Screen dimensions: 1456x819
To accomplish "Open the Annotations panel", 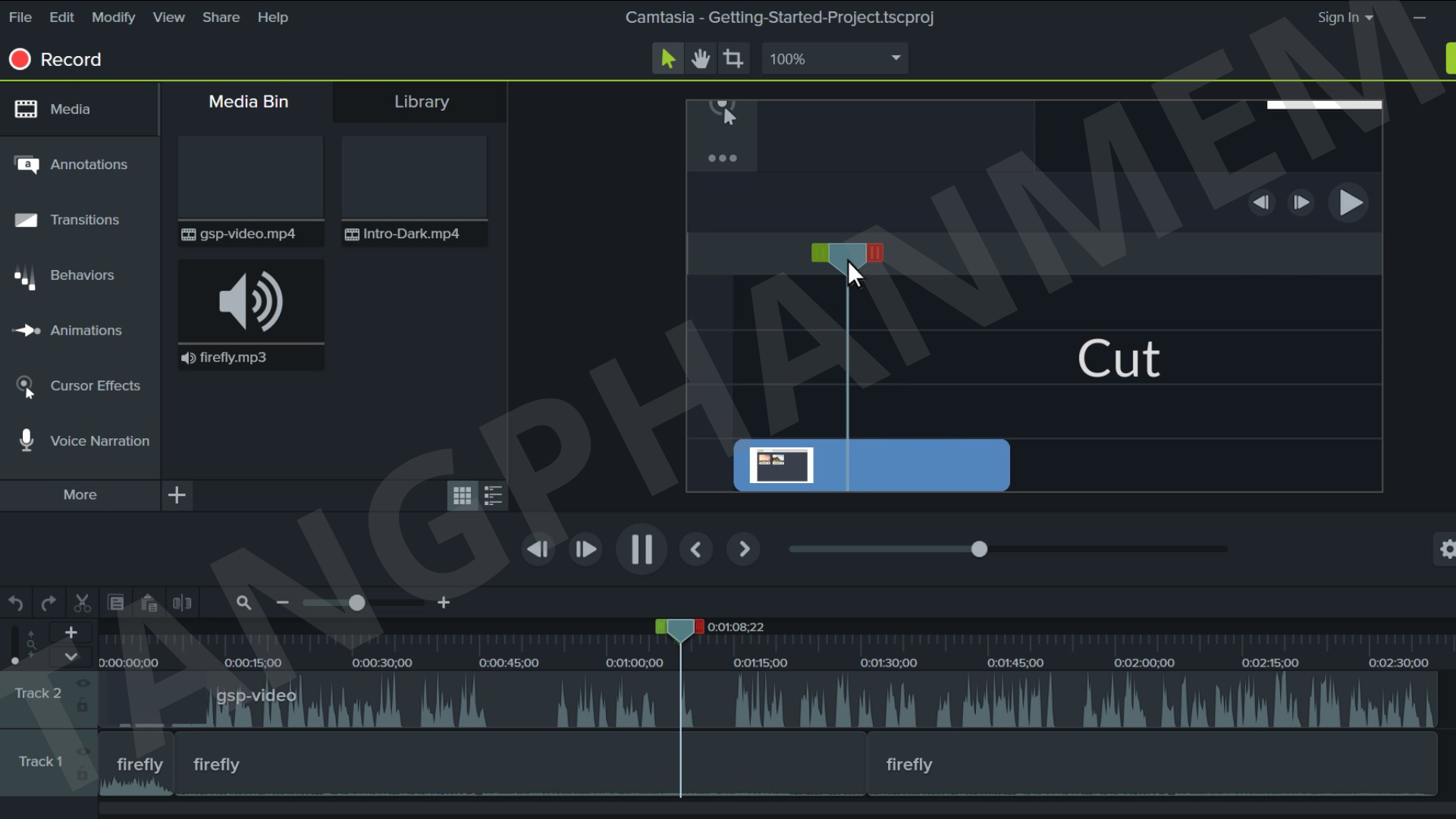I will pos(80,165).
